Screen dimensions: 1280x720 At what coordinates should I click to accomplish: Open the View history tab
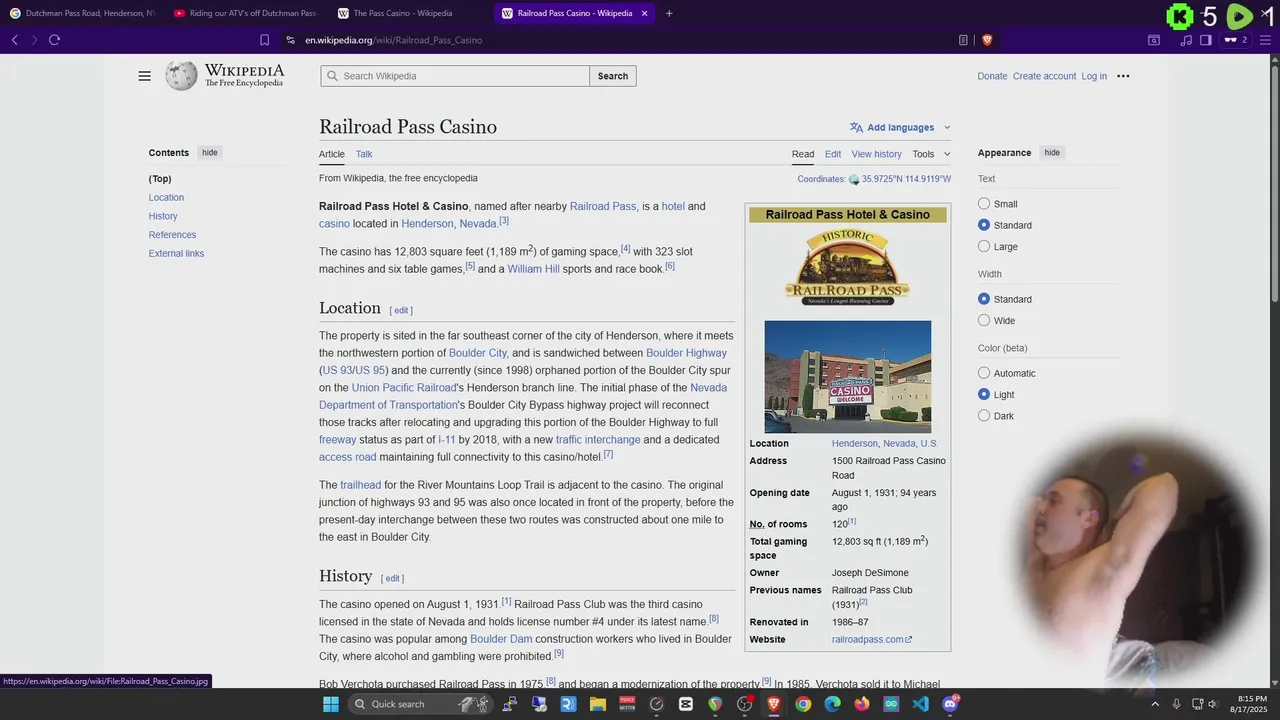tap(876, 154)
